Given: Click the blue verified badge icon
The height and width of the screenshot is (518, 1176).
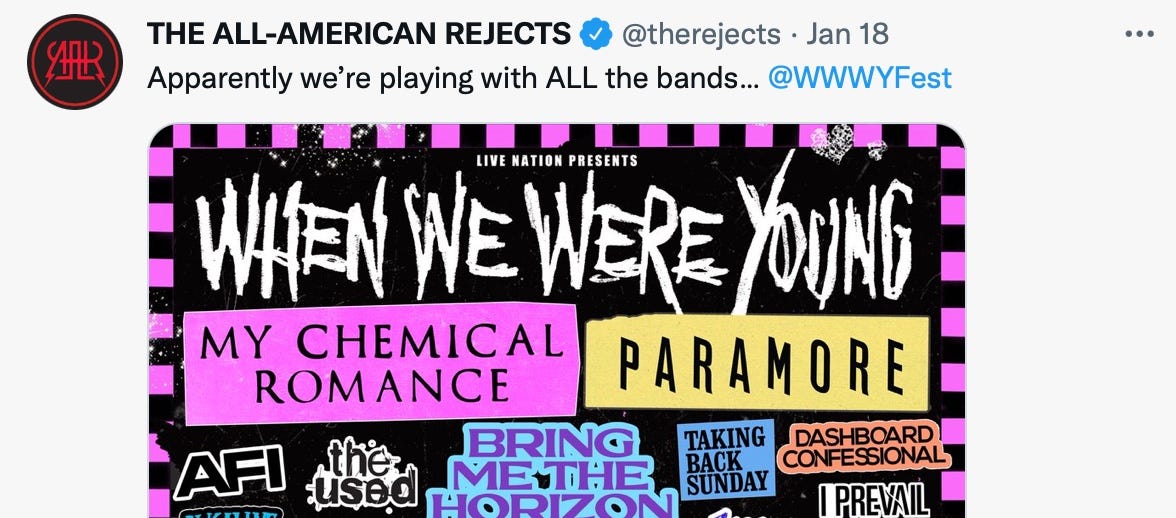Looking at the screenshot, I should (x=596, y=34).
